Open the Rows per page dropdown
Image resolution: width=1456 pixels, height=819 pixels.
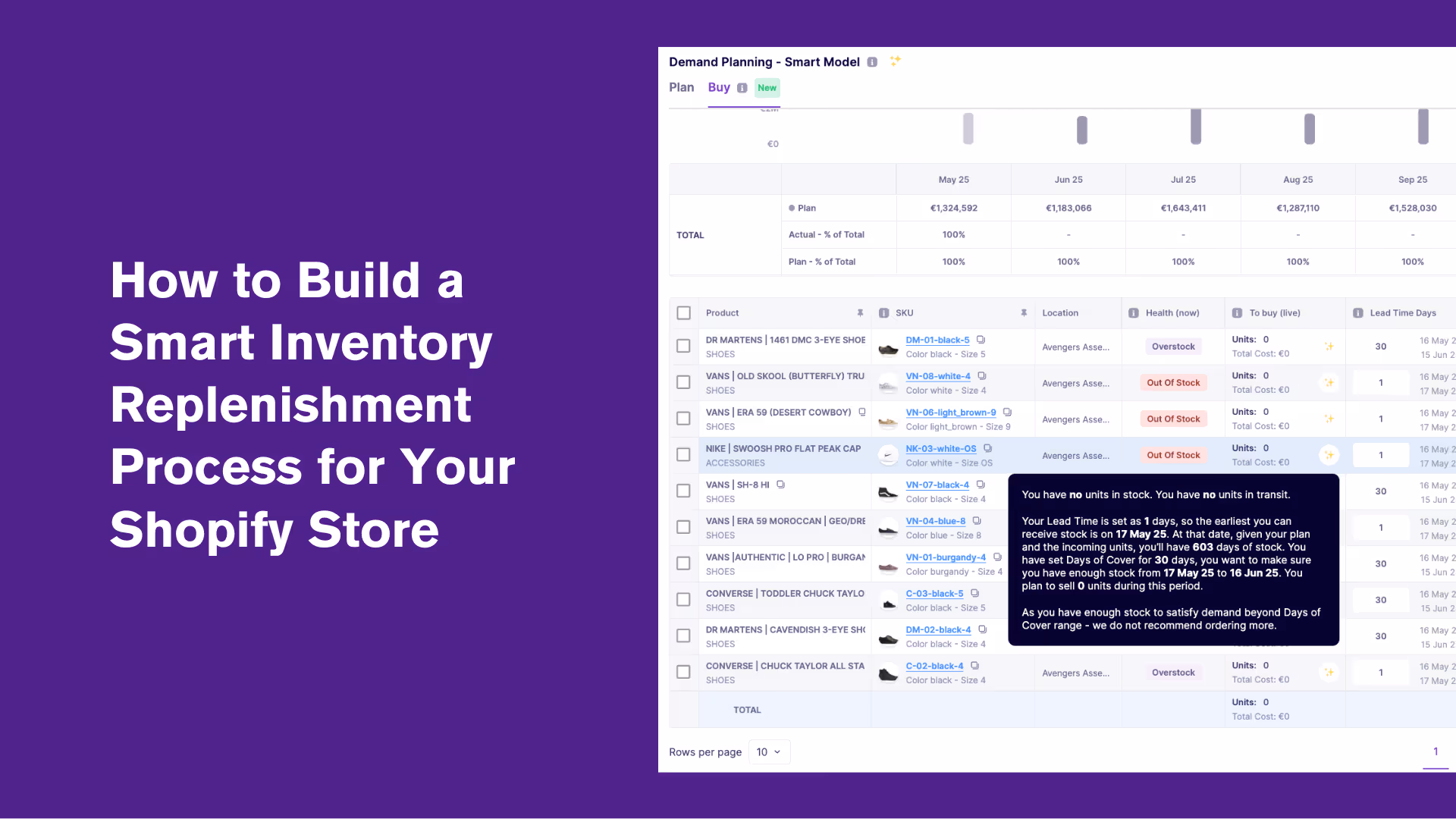769,752
